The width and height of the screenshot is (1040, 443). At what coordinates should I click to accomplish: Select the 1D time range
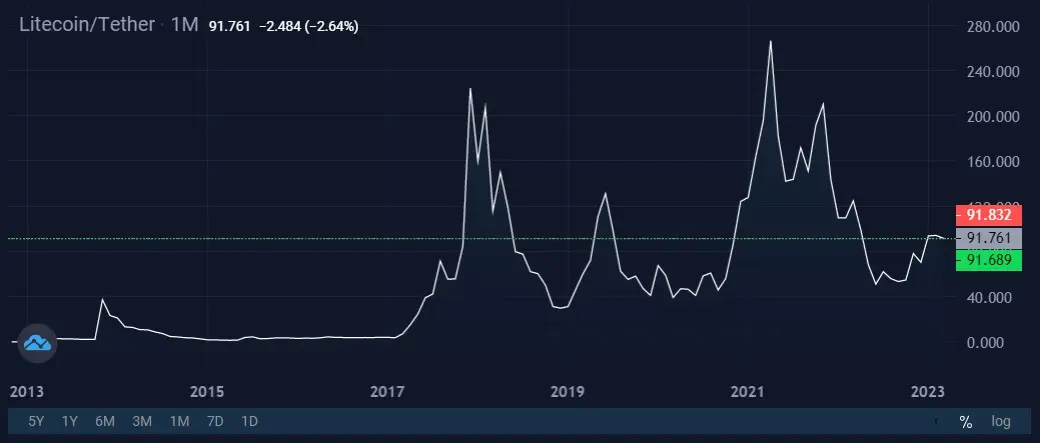tap(249, 421)
